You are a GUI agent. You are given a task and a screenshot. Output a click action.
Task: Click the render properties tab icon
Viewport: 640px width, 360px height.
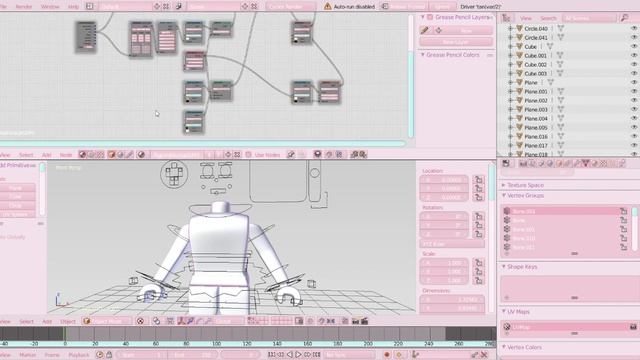point(523,164)
